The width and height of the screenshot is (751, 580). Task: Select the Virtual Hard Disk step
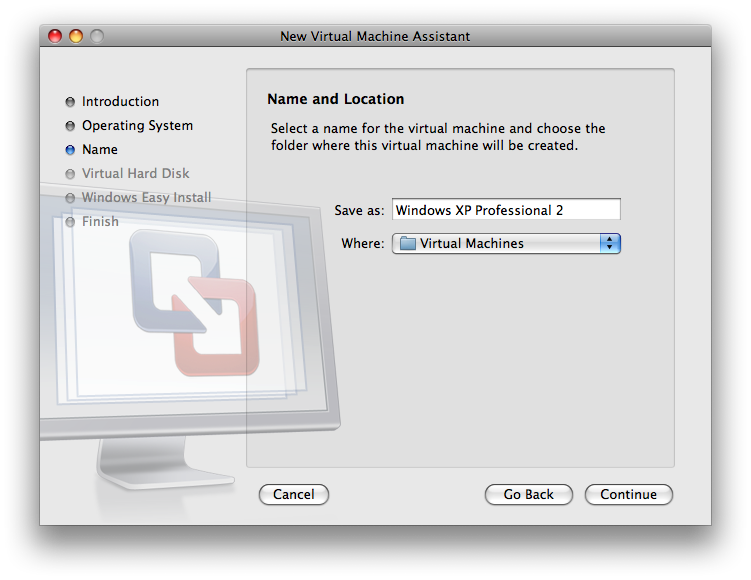136,173
